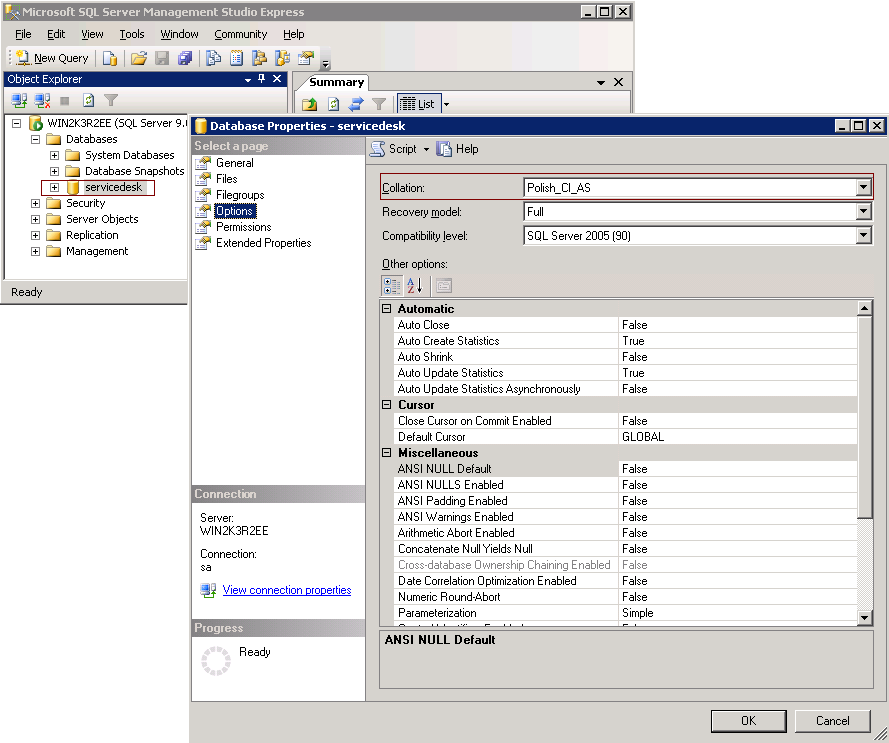Collapse the Databases tree node
Viewport: 889px width, 743px height.
[35, 139]
